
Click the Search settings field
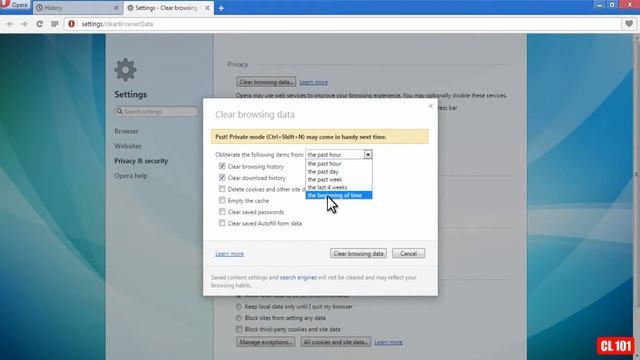pos(157,111)
